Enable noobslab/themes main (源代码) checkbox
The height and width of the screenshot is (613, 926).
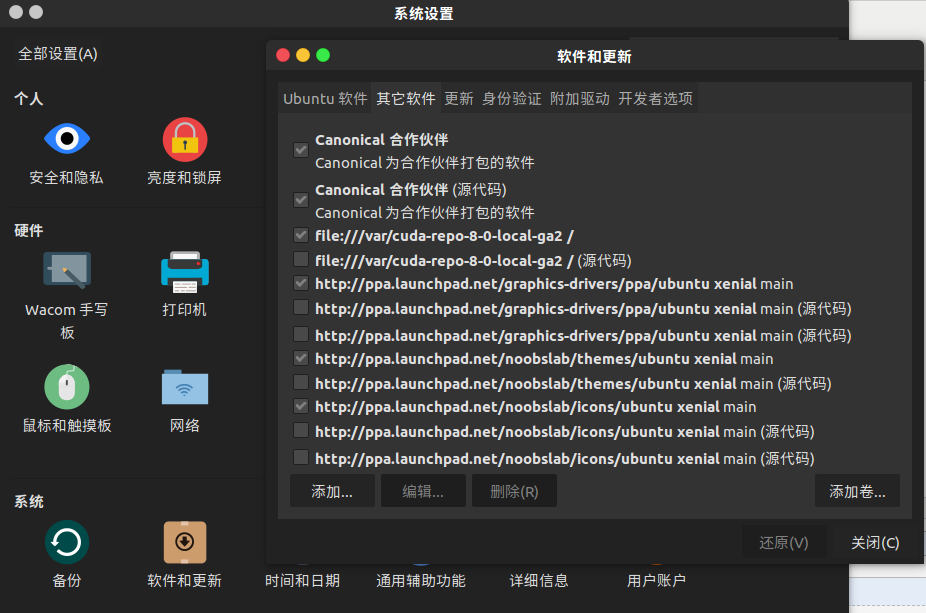(x=301, y=382)
